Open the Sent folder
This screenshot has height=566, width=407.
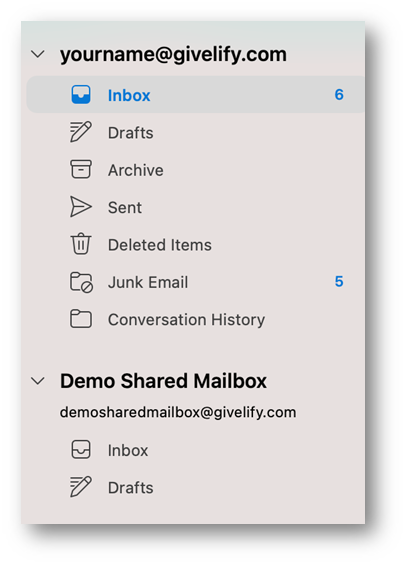pyautogui.click(x=125, y=208)
